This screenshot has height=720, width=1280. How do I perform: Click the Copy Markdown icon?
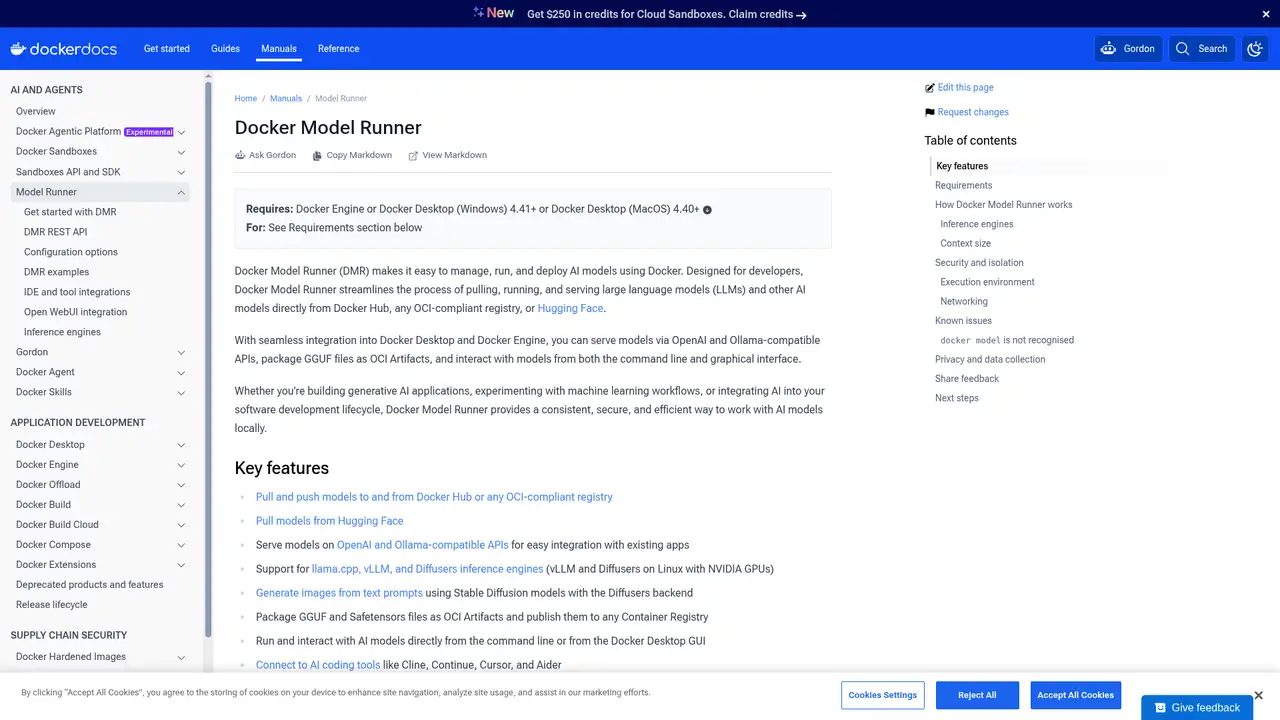click(x=317, y=156)
